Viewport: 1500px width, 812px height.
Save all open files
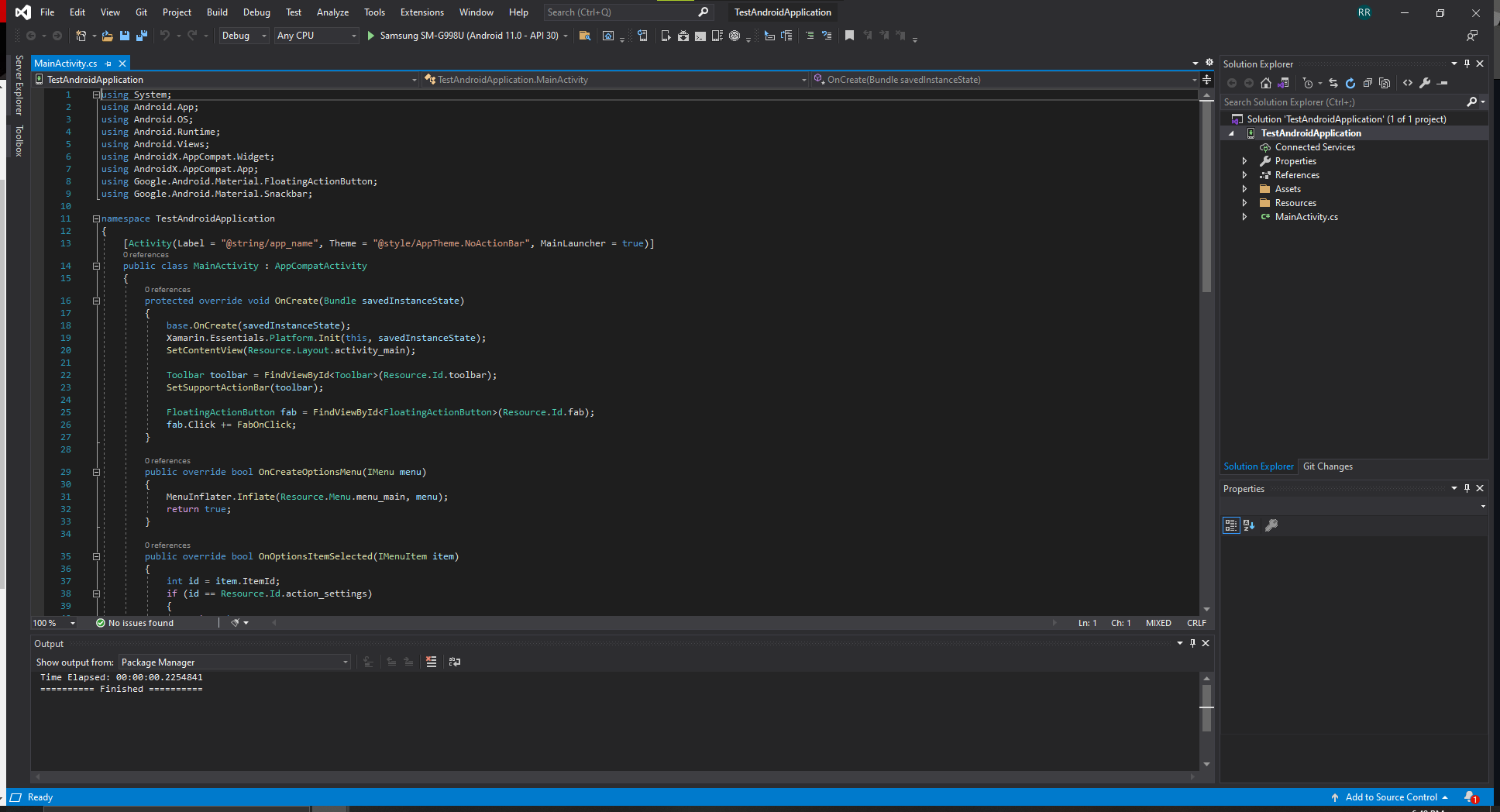(142, 36)
